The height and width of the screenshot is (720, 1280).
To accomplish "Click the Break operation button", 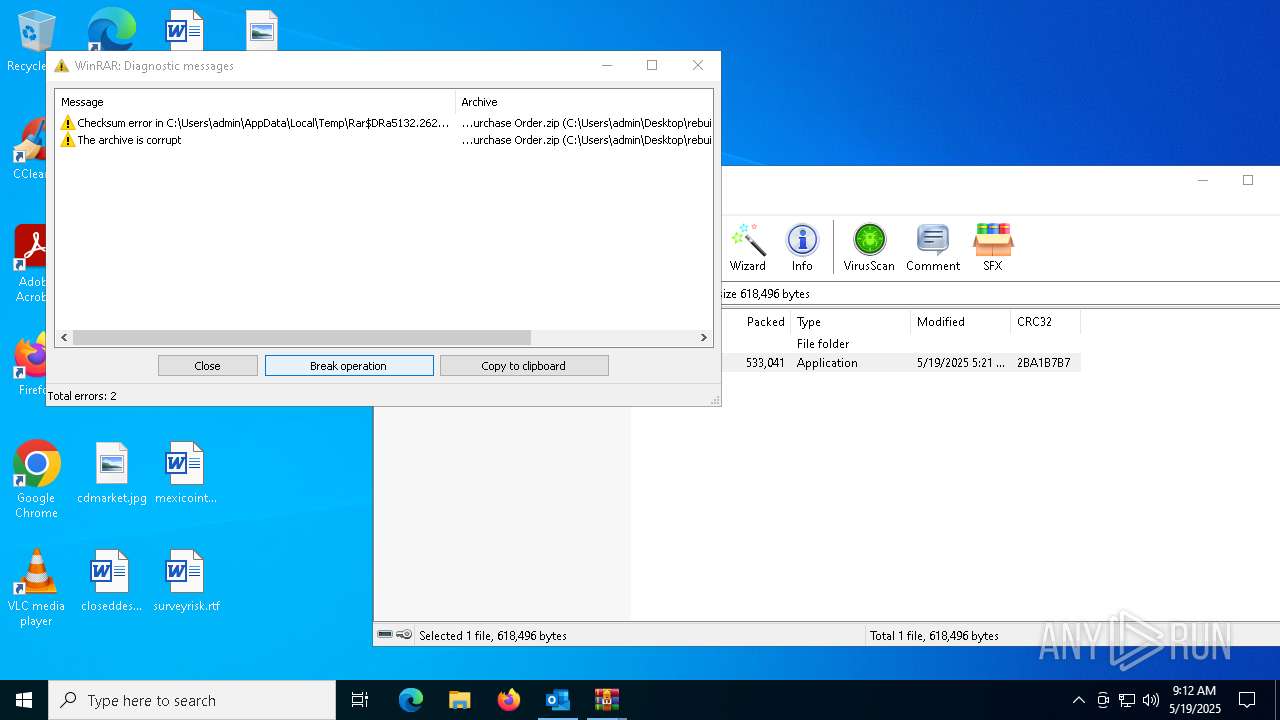I will pos(349,366).
